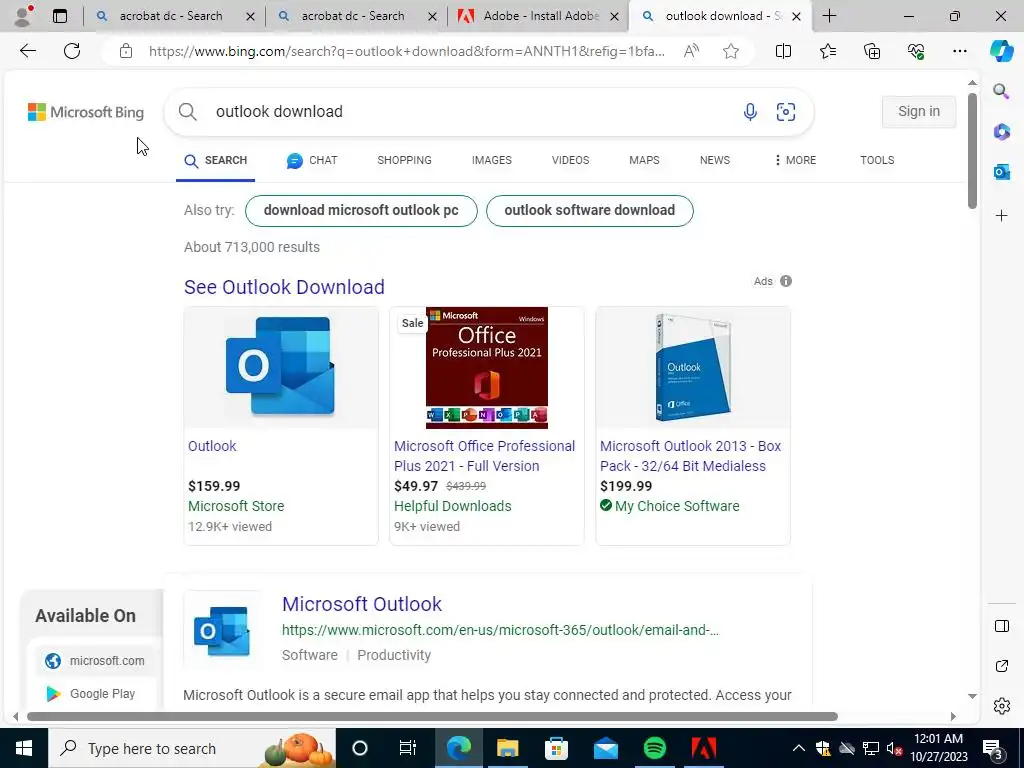Select the CHAT search tab

coord(312,160)
